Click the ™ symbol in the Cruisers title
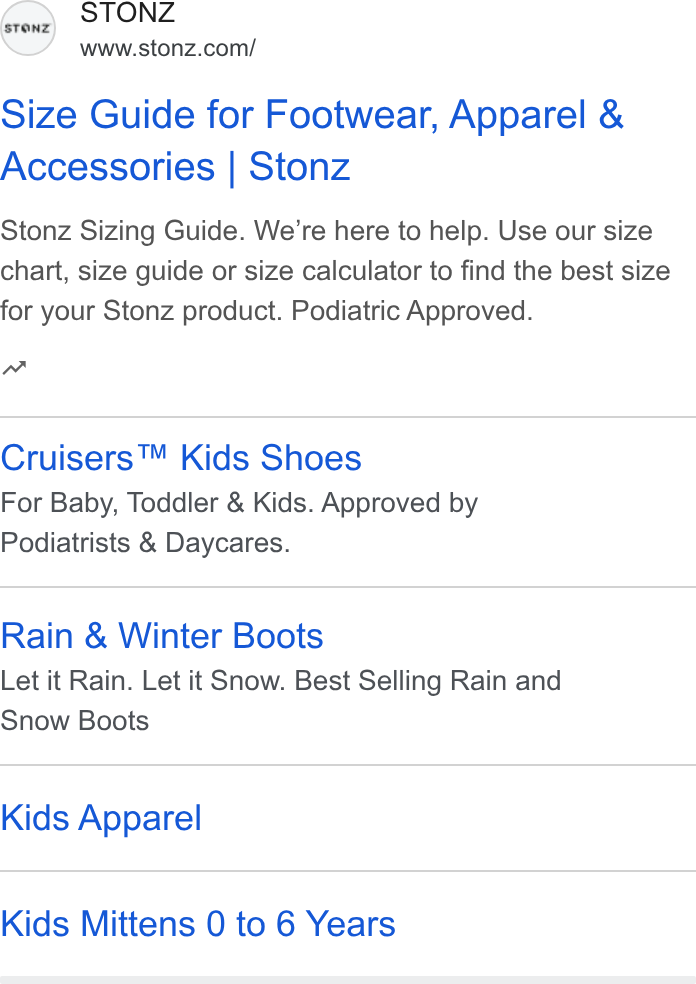Viewport: 696px width, 984px height. pyautogui.click(x=152, y=452)
